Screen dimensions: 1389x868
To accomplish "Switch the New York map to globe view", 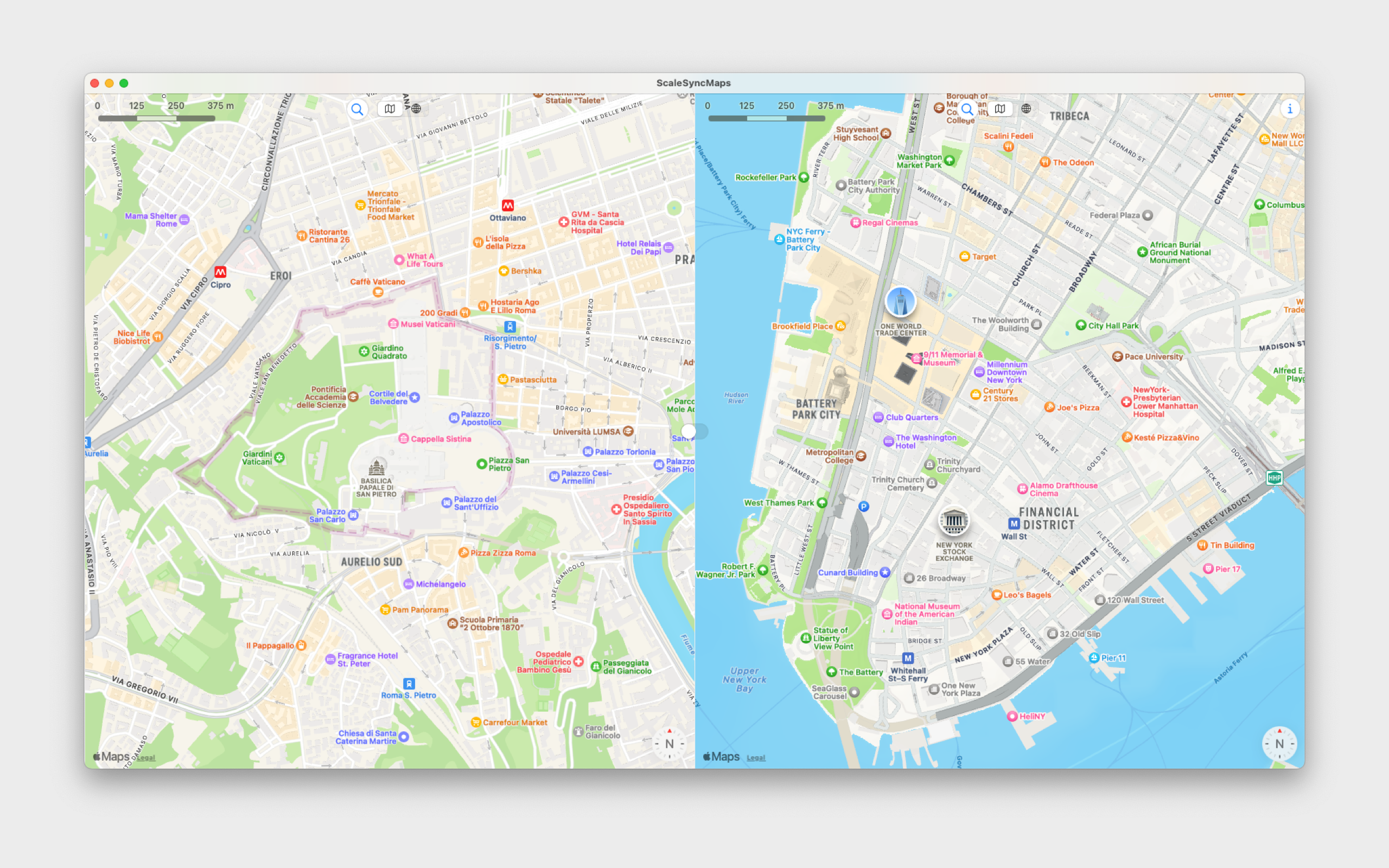I will click(1026, 109).
